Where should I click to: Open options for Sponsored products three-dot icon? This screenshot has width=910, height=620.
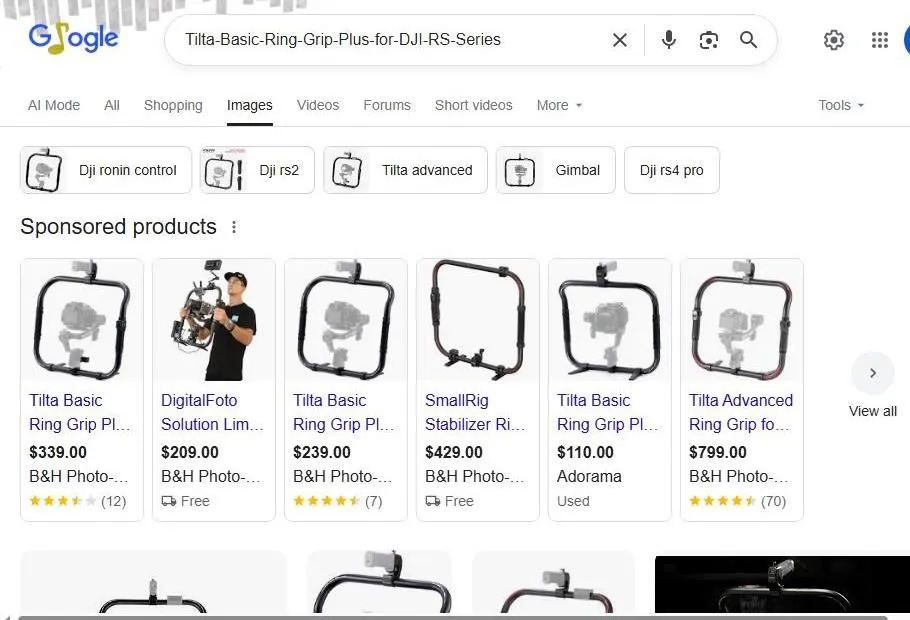pos(233,227)
